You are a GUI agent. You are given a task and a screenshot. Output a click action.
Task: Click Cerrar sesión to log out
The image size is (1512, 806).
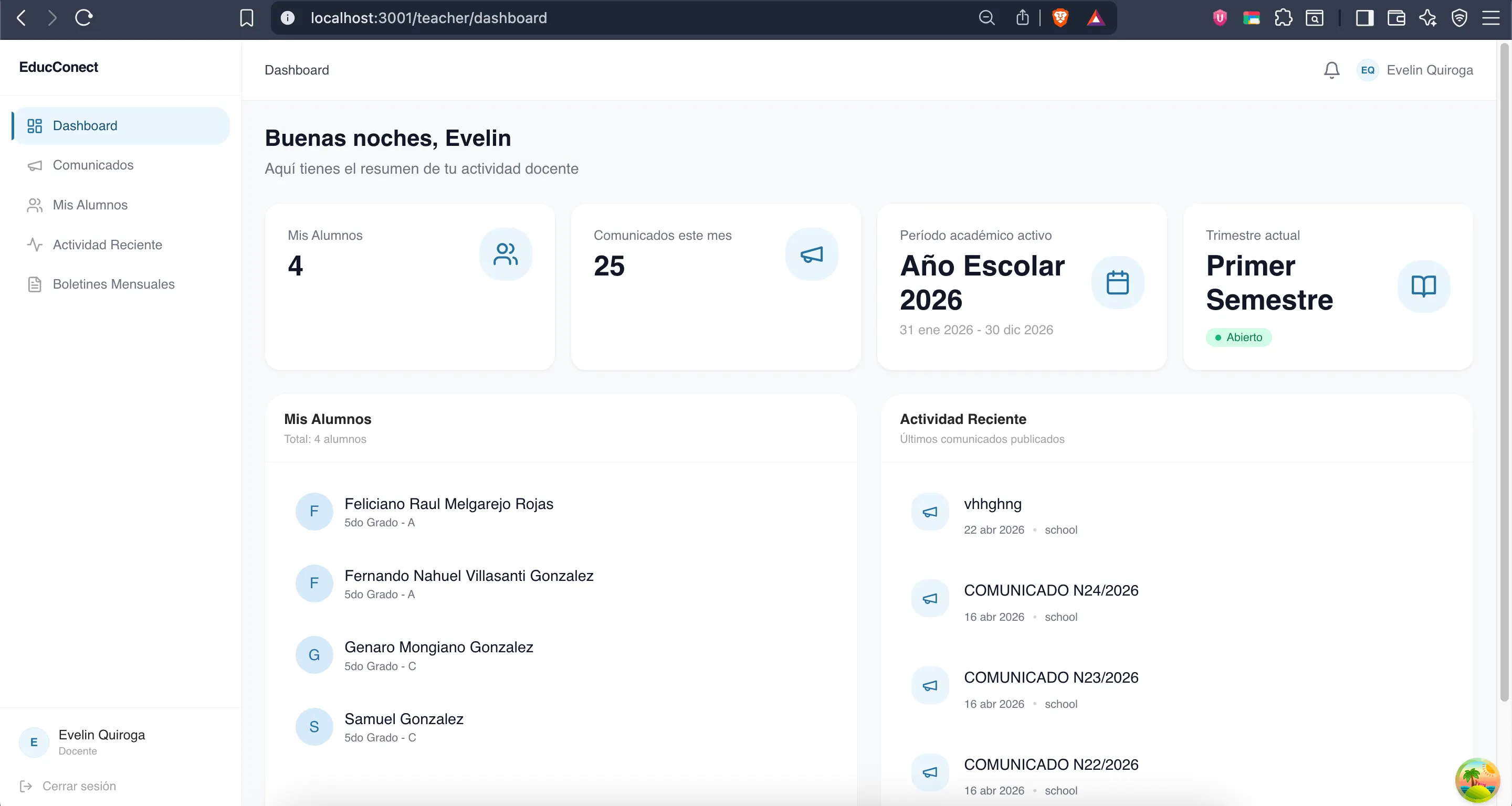click(79, 786)
